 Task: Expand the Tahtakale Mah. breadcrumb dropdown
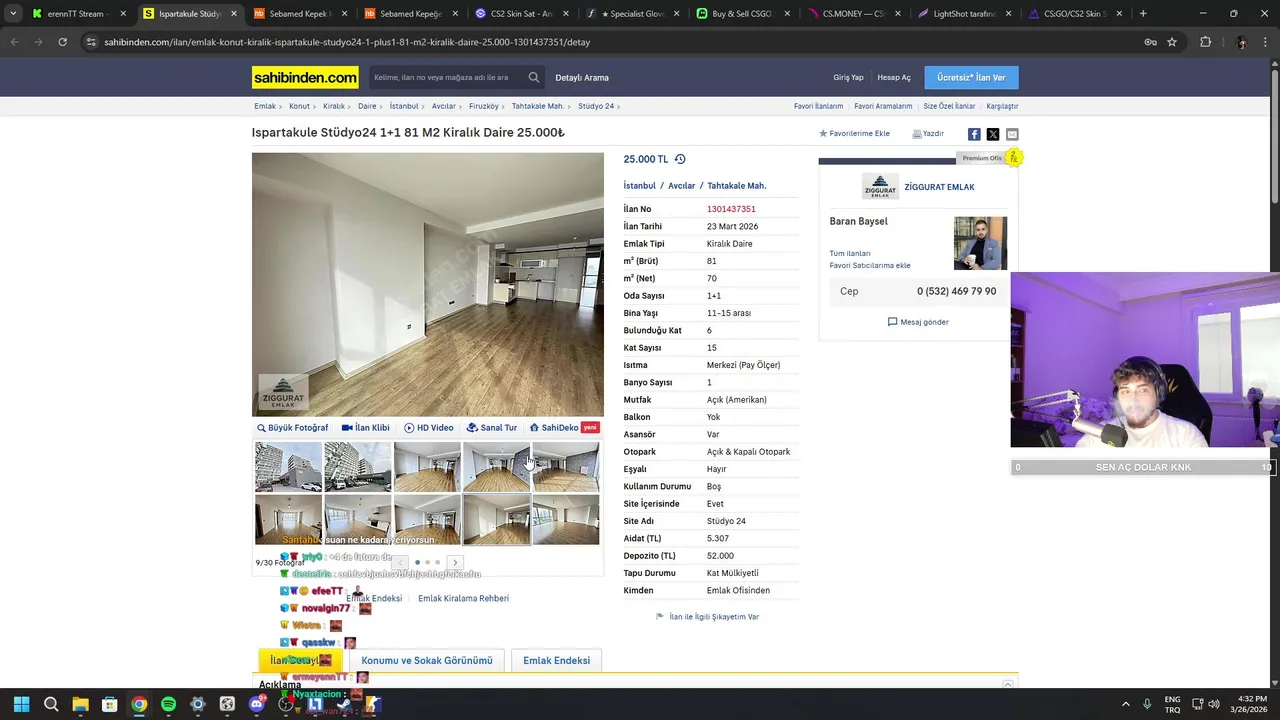click(569, 106)
